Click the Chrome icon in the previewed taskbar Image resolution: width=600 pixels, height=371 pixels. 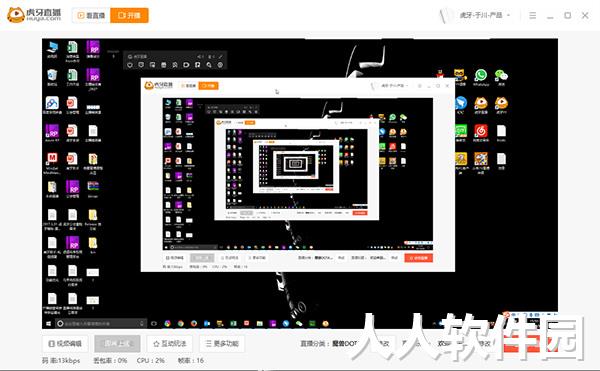pyautogui.click(x=181, y=324)
